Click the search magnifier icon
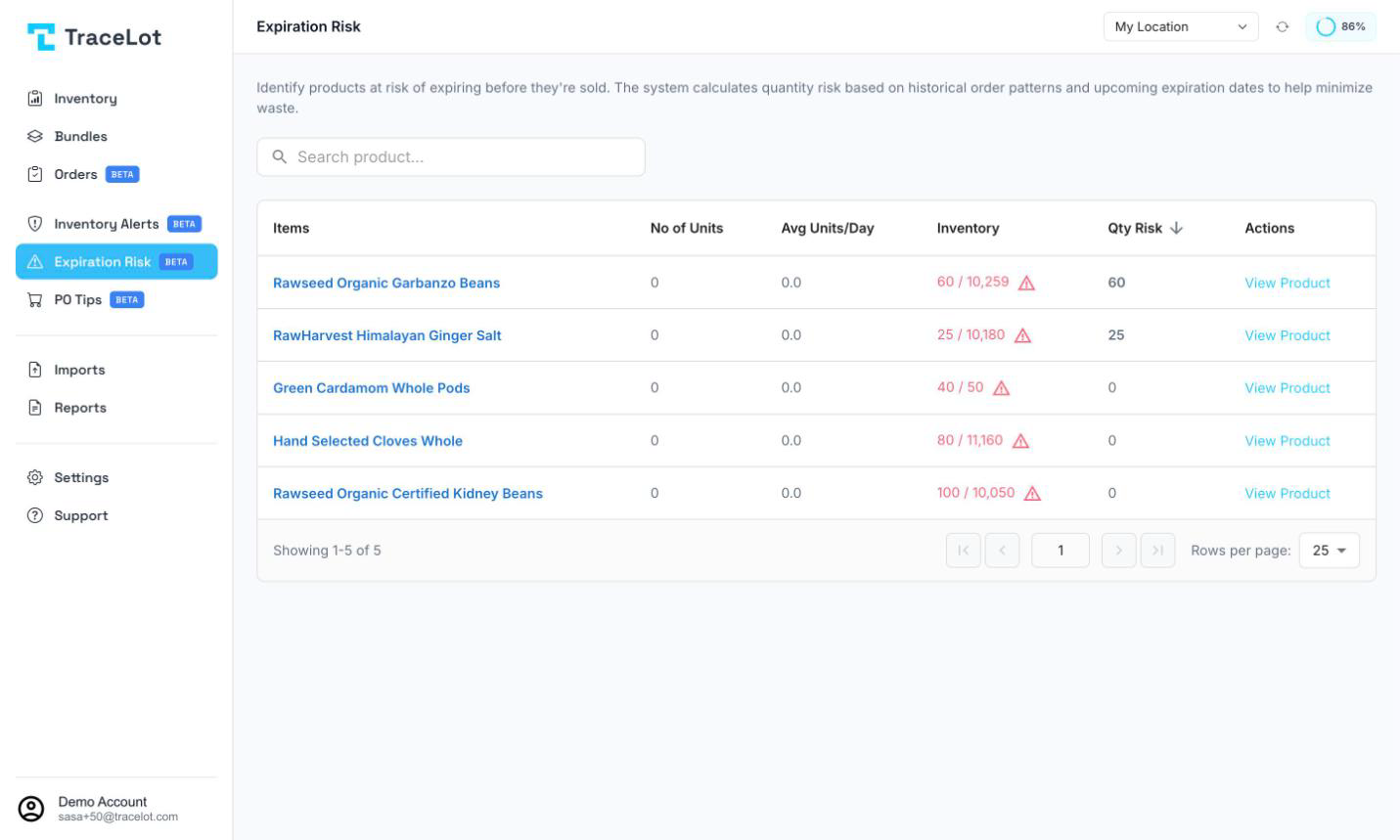 tap(280, 156)
